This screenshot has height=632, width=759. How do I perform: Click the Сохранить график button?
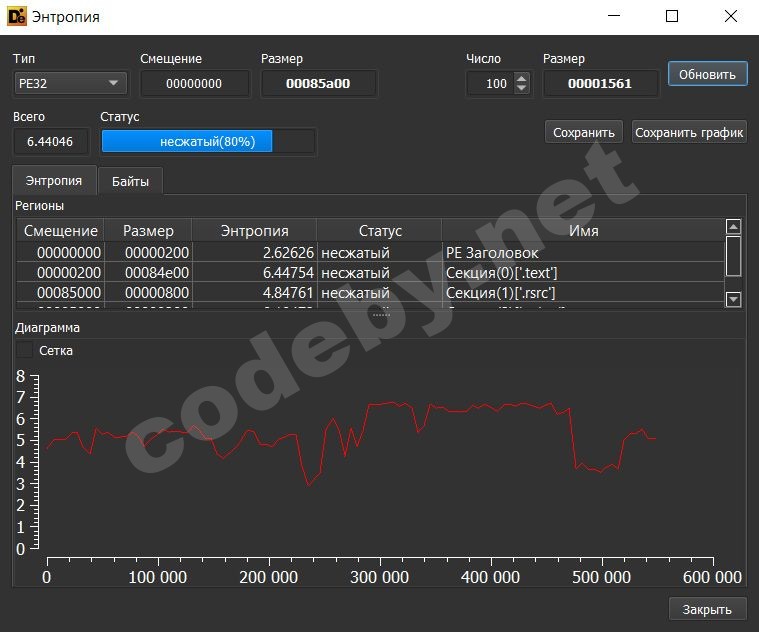click(x=689, y=132)
